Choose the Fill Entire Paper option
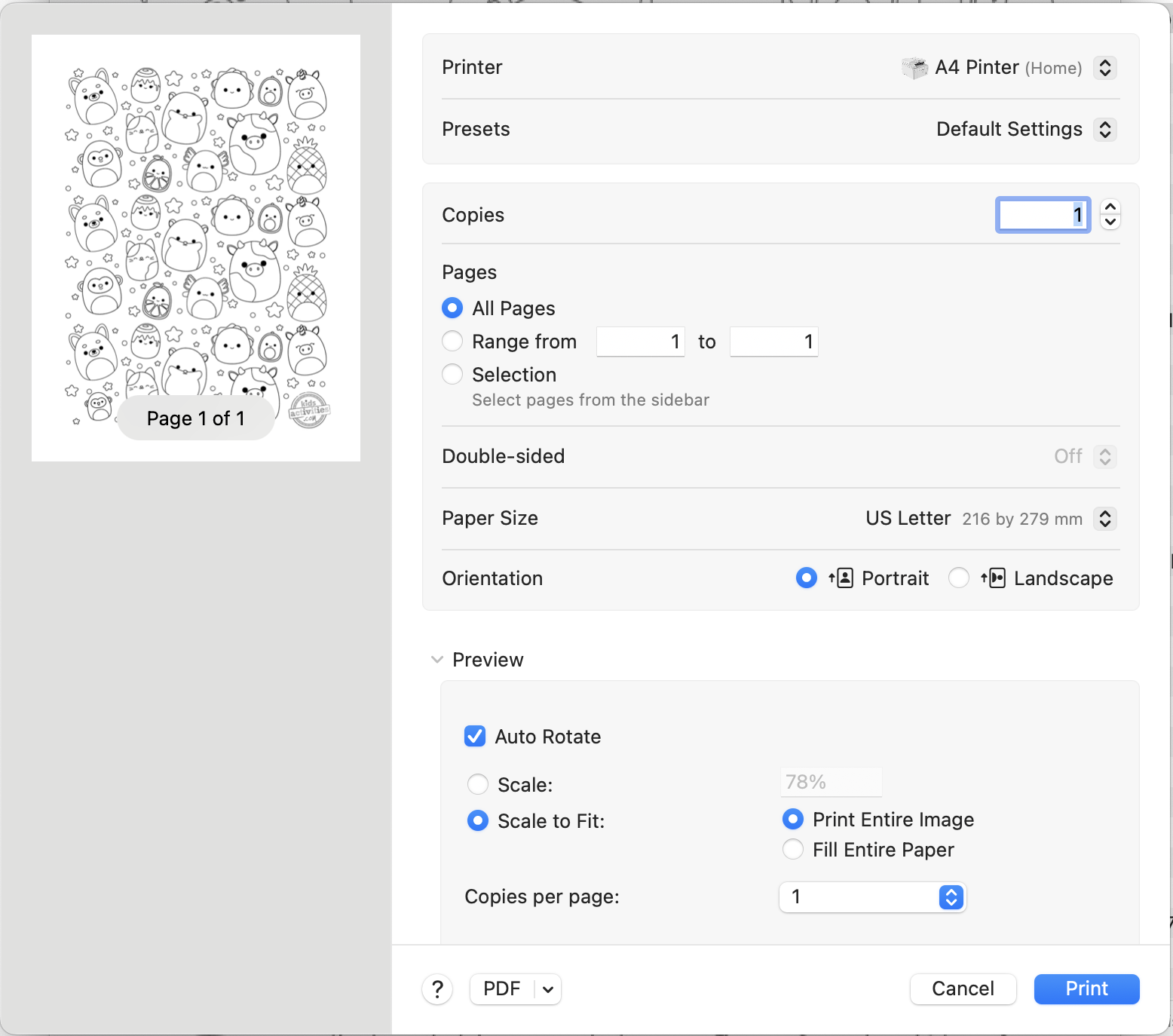Image resolution: width=1173 pixels, height=1036 pixels. point(793,850)
